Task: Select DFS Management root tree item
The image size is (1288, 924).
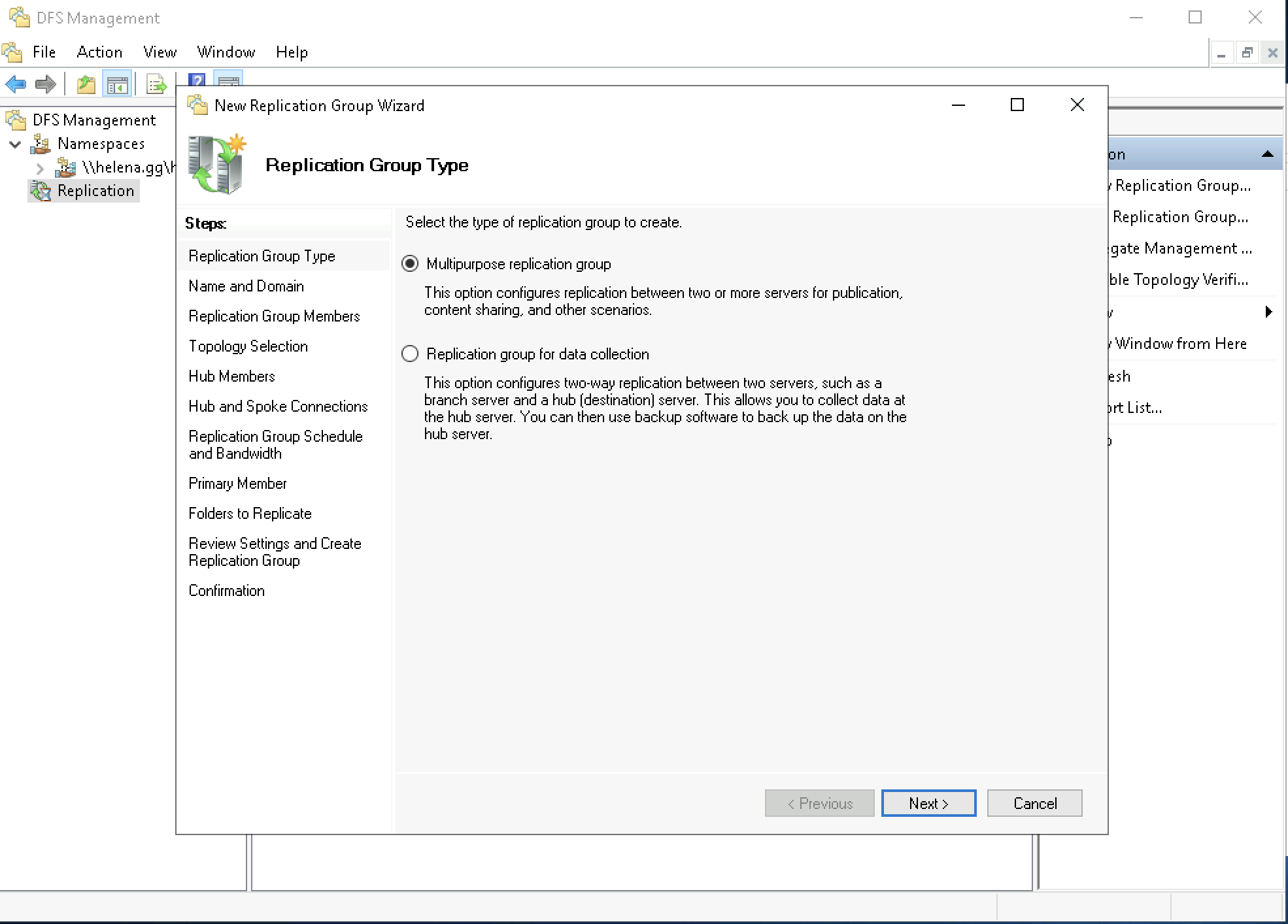Action: 93,120
